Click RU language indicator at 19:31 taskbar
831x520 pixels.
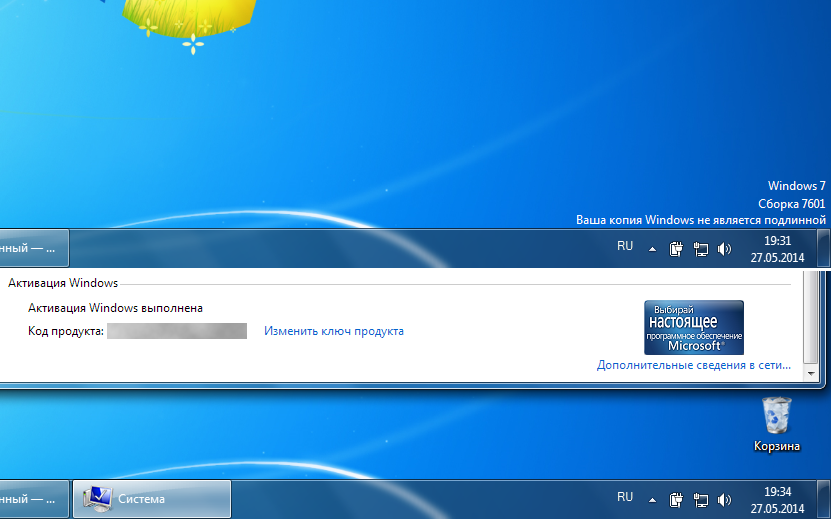point(625,246)
